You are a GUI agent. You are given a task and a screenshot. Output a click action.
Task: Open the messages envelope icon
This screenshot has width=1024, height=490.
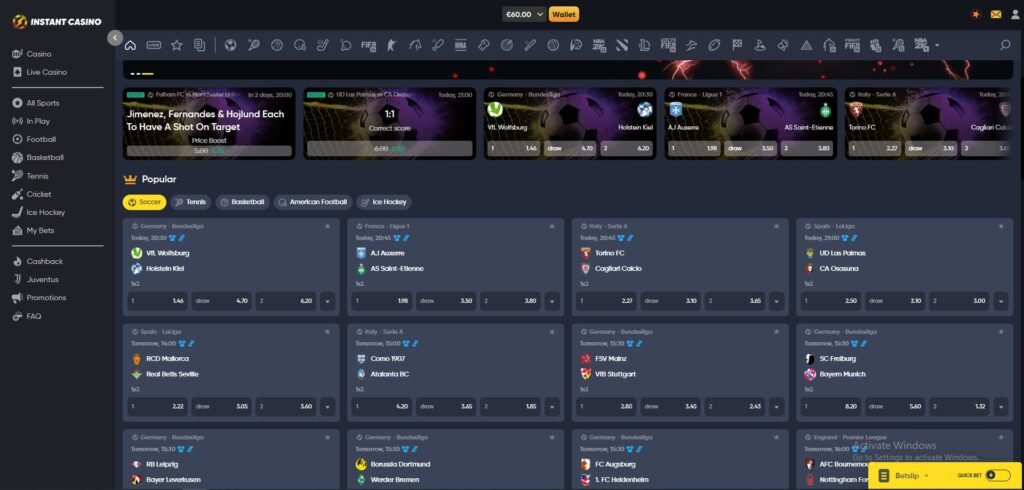(x=995, y=14)
